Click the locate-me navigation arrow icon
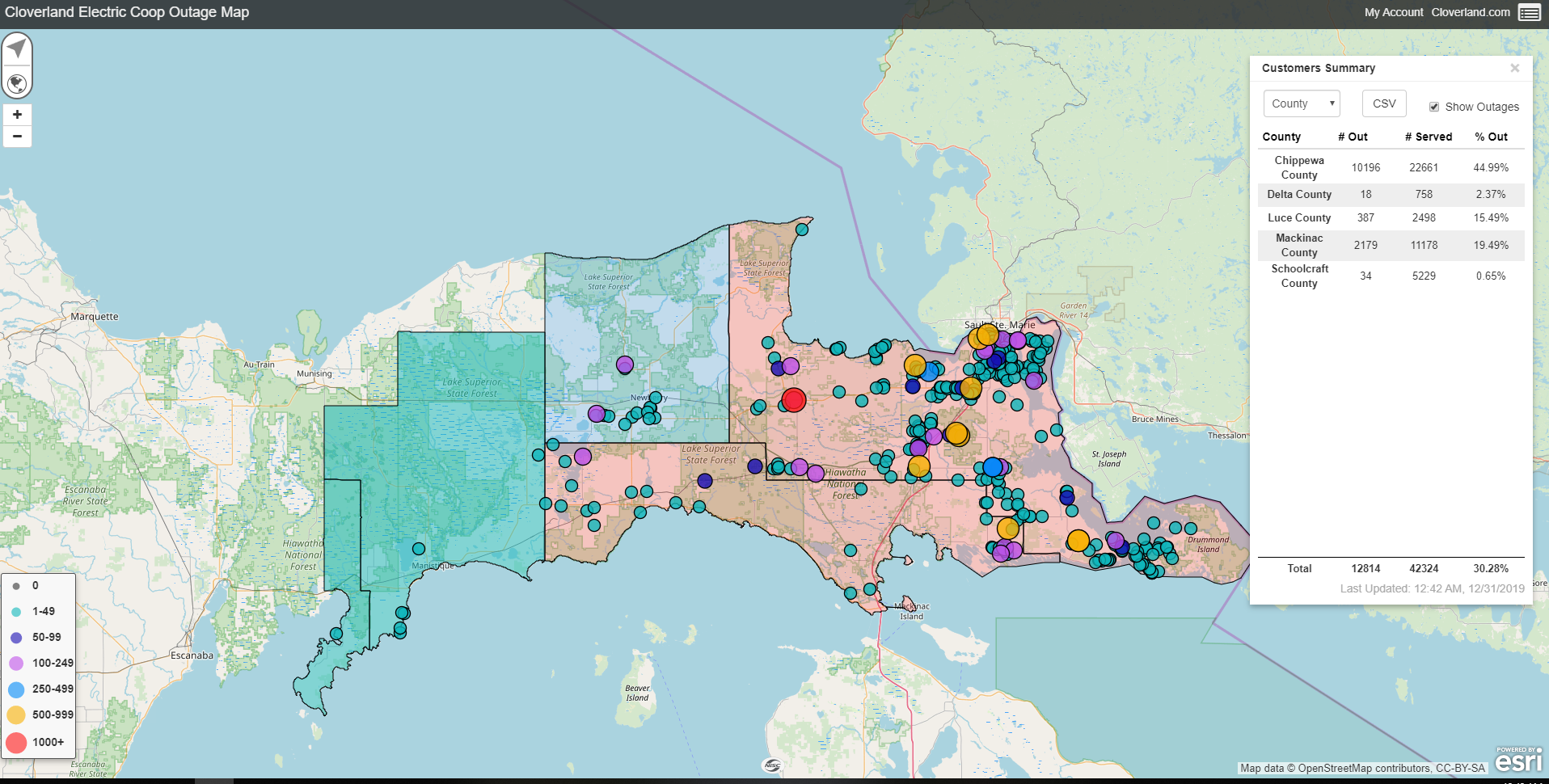Viewport: 1549px width, 784px height. tap(17, 48)
